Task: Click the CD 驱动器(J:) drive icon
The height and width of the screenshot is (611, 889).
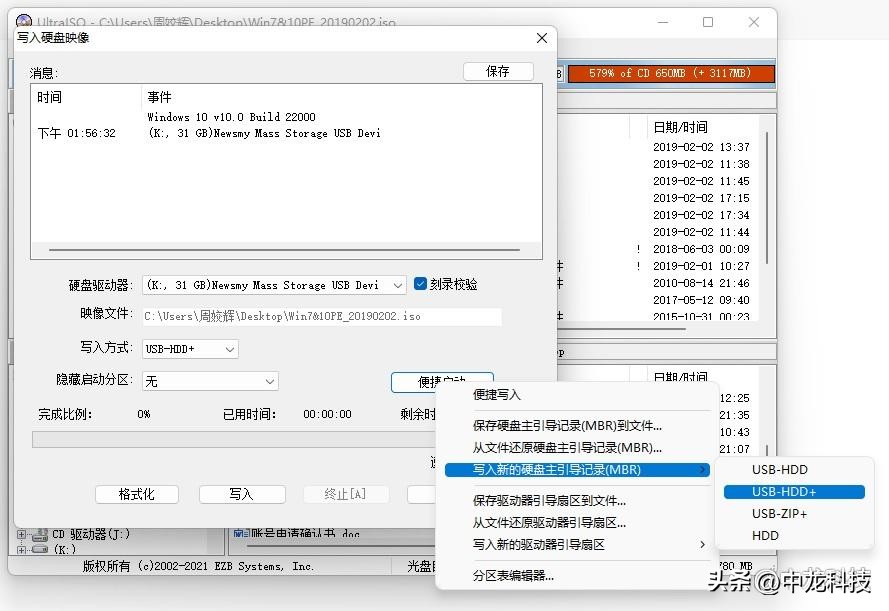Action: (38, 534)
